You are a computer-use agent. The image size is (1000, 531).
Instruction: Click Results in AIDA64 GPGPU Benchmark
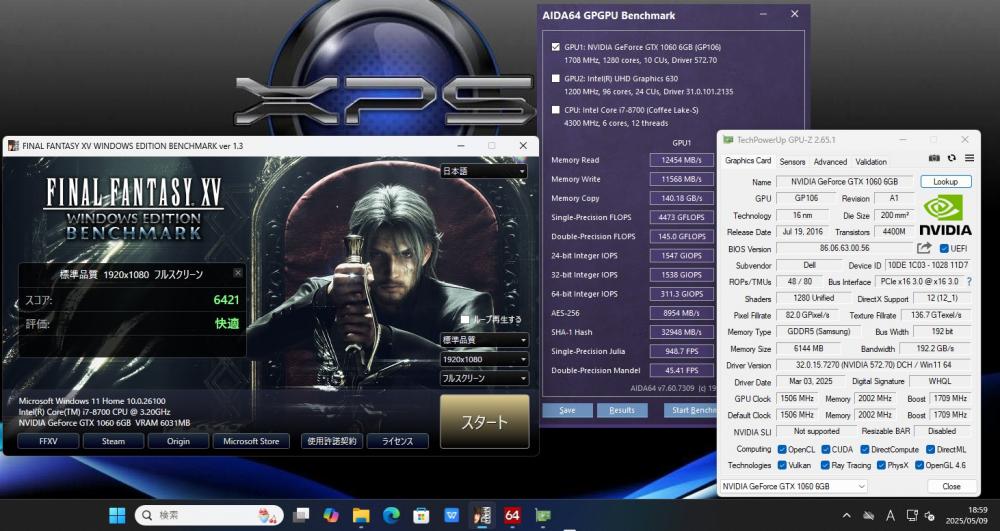click(x=622, y=410)
